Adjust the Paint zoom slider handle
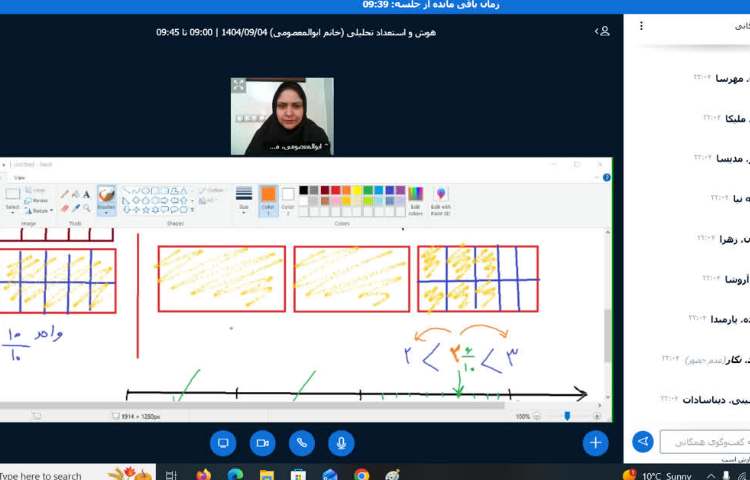The width and height of the screenshot is (750, 480). click(x=567, y=416)
